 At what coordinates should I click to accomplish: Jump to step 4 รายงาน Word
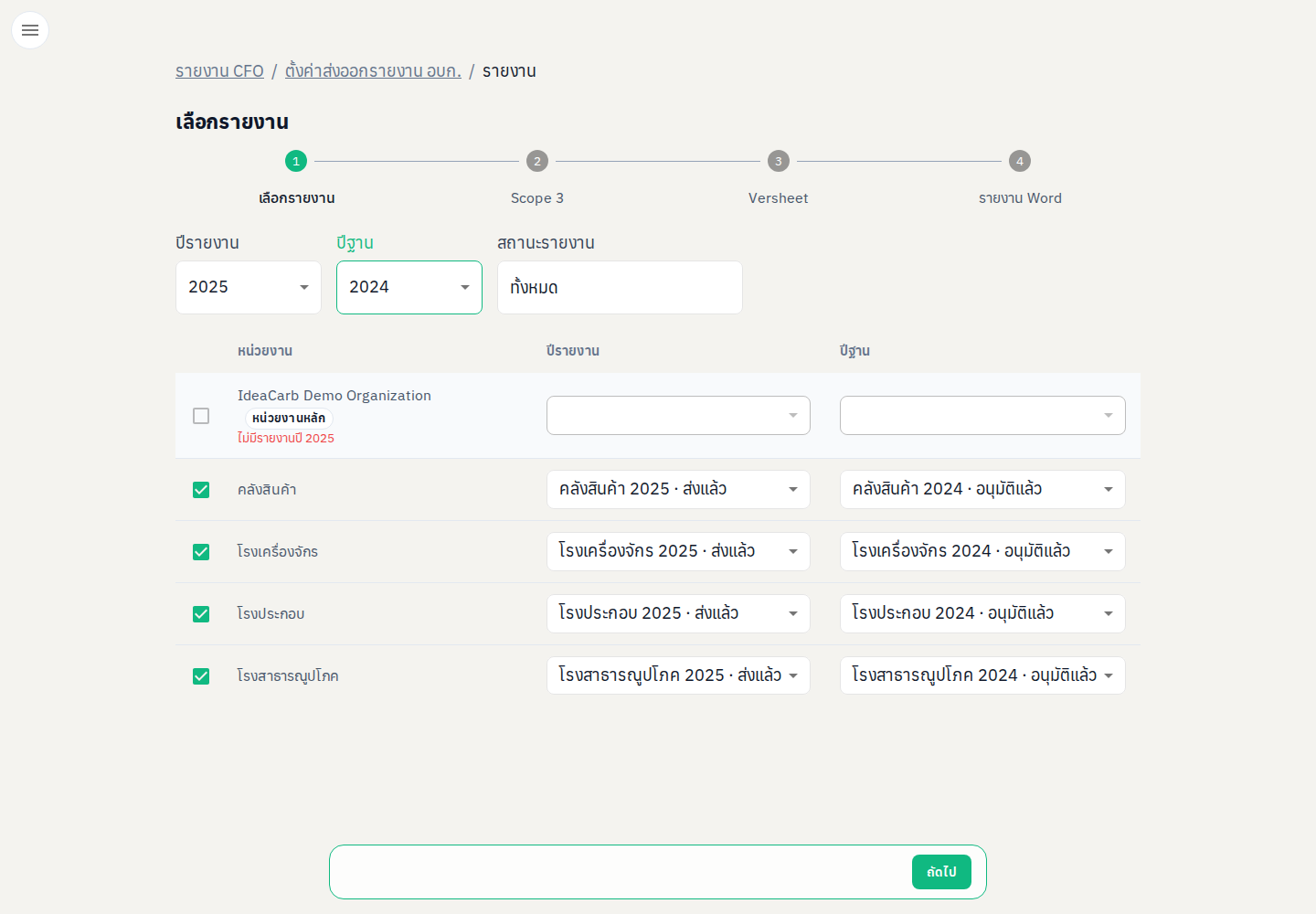[x=1020, y=161]
